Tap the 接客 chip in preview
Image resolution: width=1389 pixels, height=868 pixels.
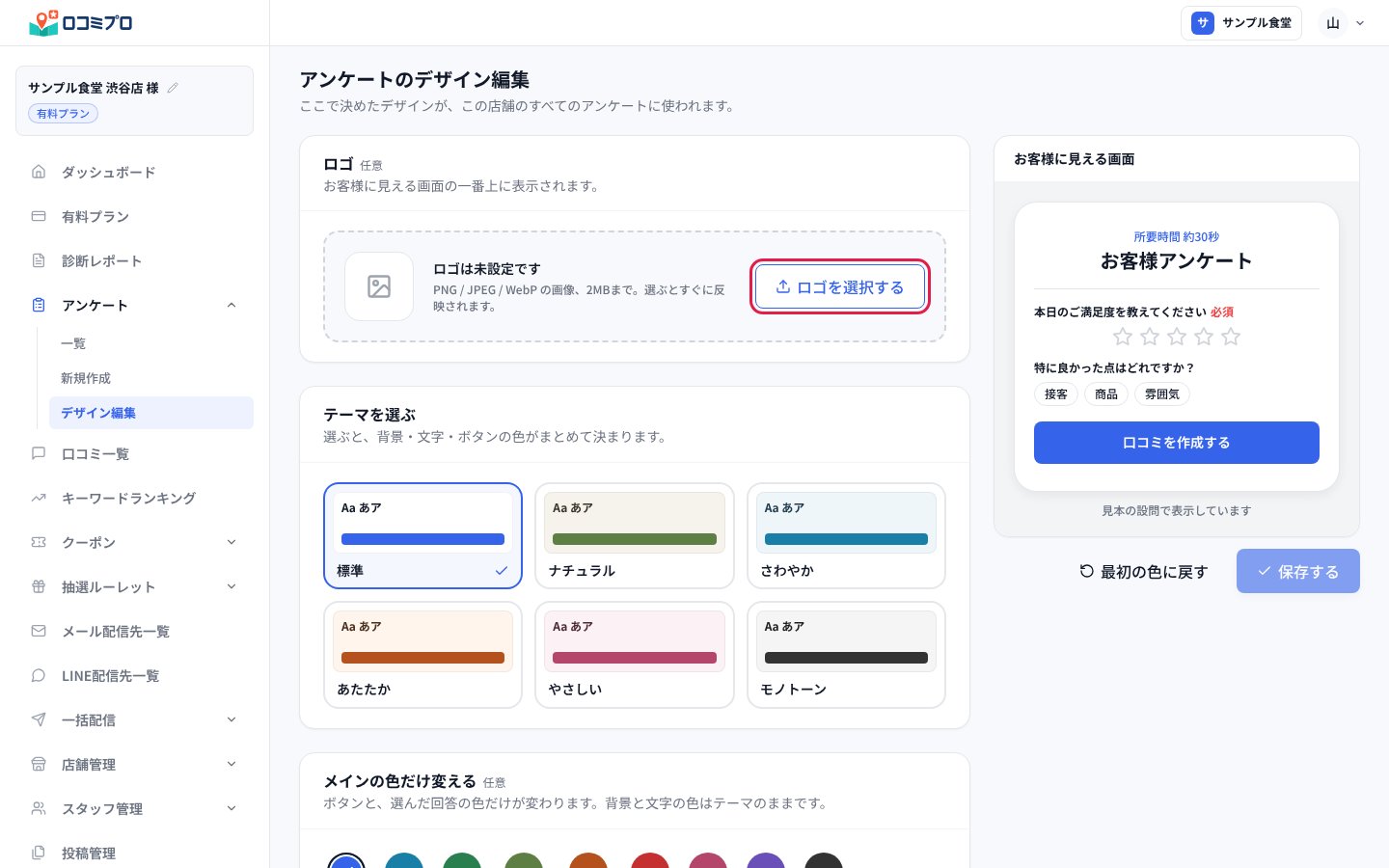click(x=1056, y=393)
